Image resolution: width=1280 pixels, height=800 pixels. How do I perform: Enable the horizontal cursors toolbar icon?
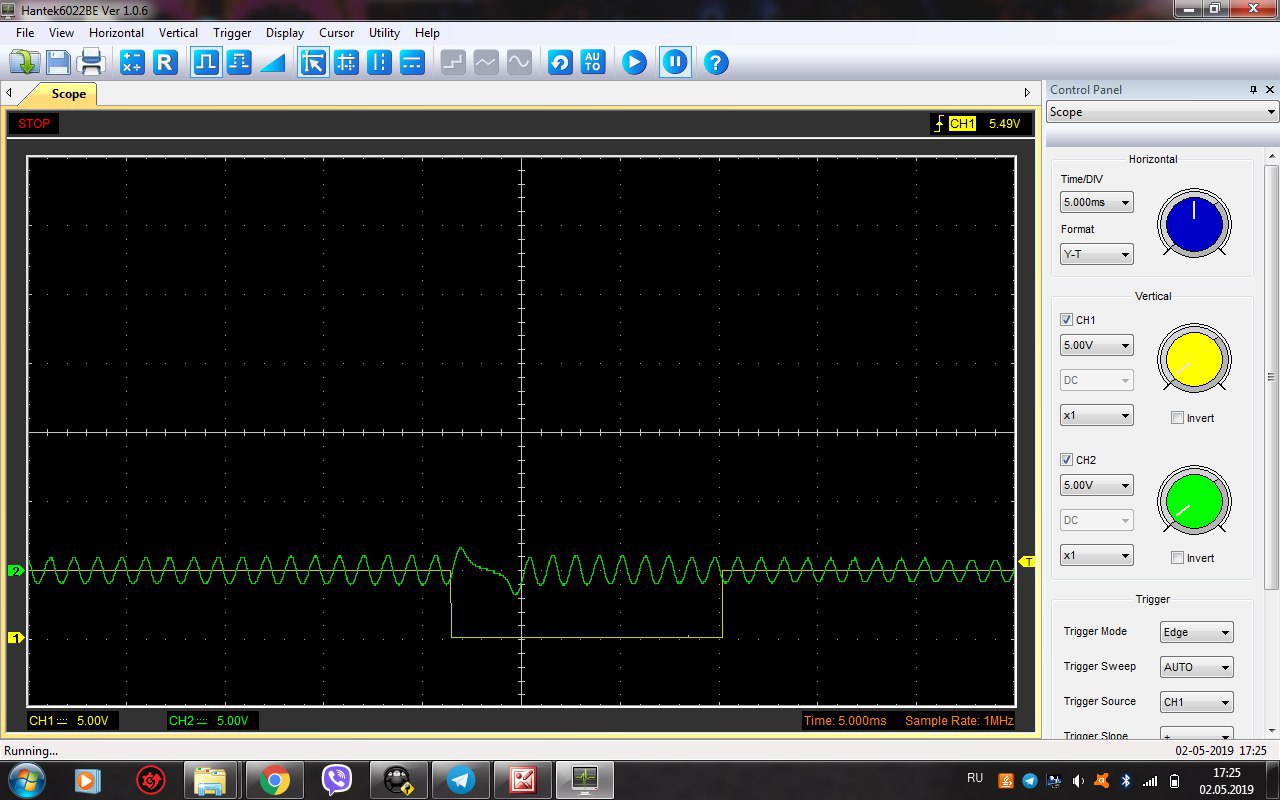412,62
